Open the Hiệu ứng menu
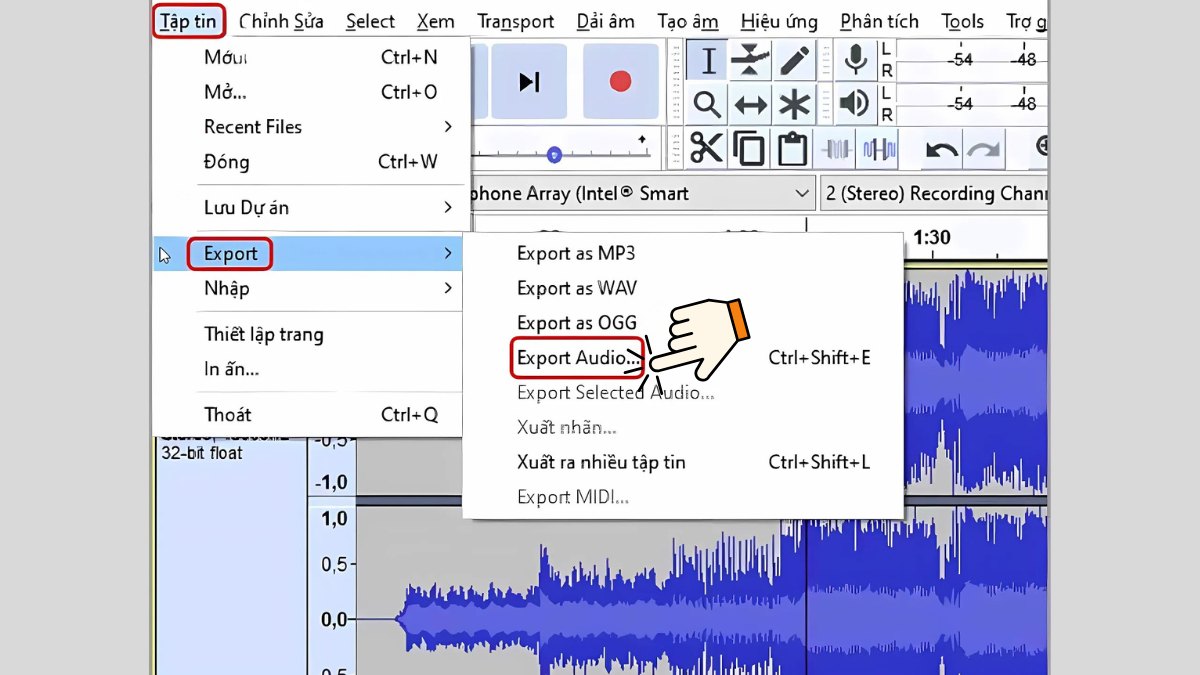Viewport: 1200px width, 675px height. (779, 21)
